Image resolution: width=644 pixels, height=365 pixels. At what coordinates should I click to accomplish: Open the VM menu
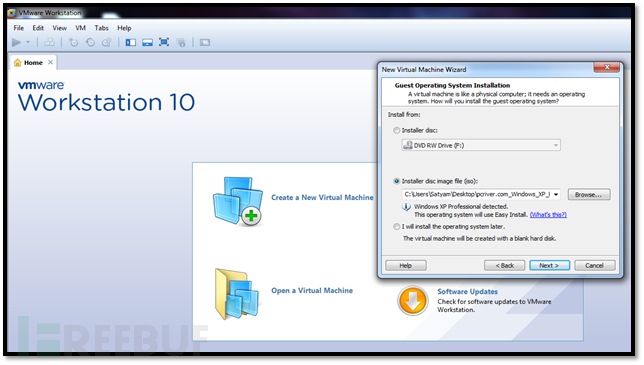point(80,28)
